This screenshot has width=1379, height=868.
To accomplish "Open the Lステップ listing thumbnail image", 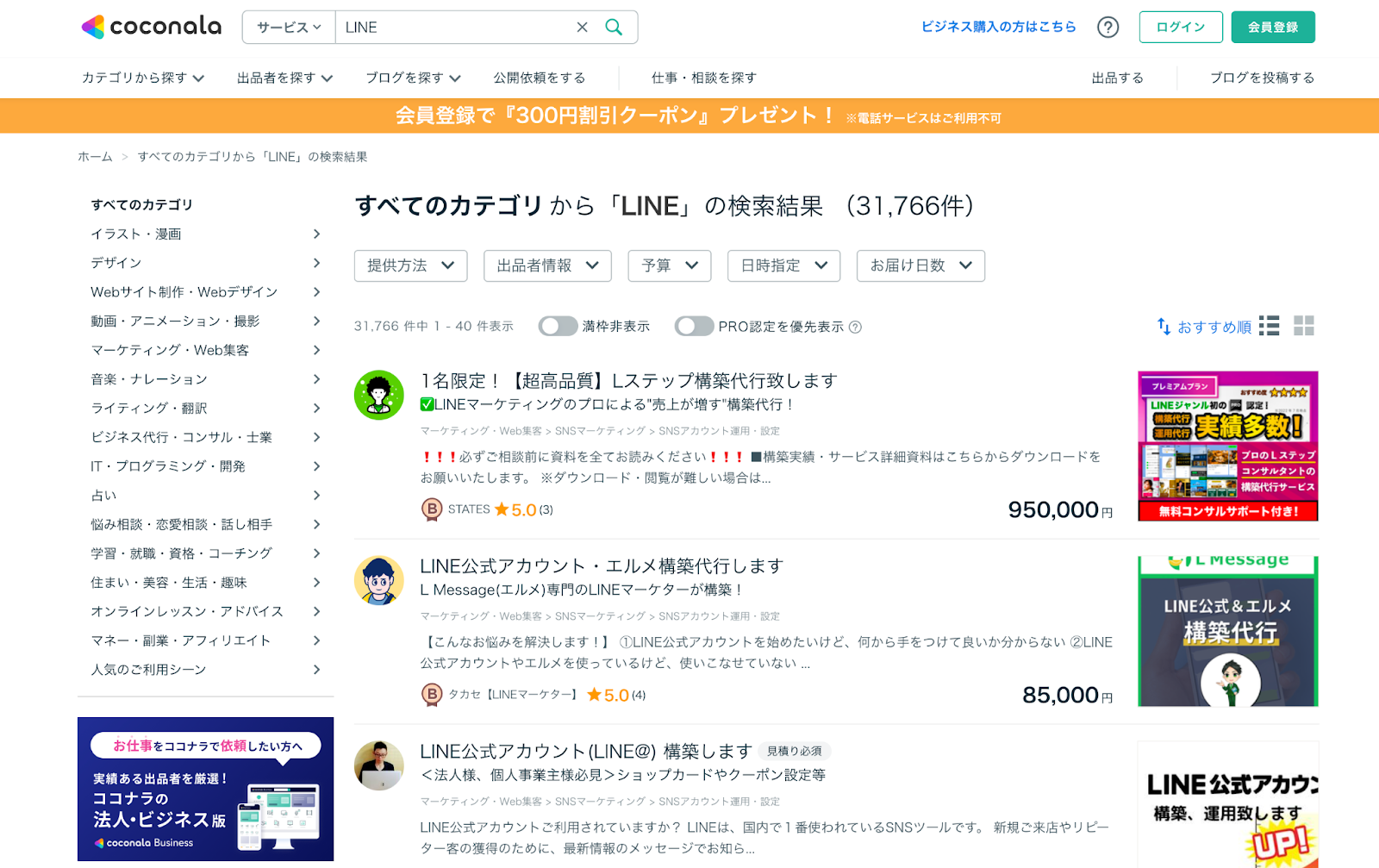I will pos(1228,446).
